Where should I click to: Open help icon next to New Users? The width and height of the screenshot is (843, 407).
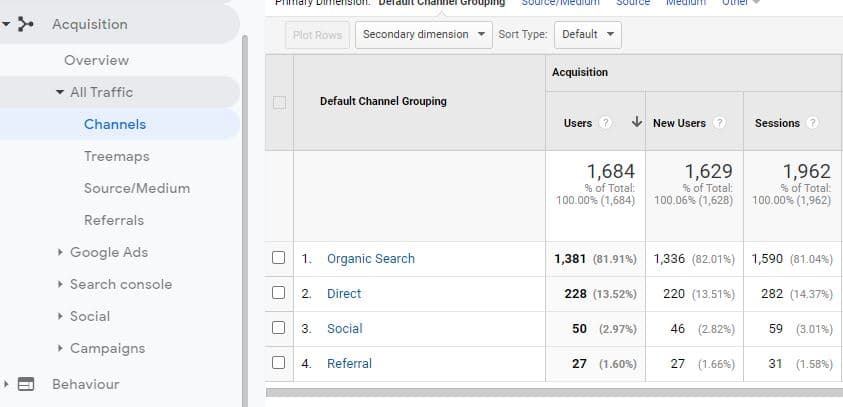[719, 123]
